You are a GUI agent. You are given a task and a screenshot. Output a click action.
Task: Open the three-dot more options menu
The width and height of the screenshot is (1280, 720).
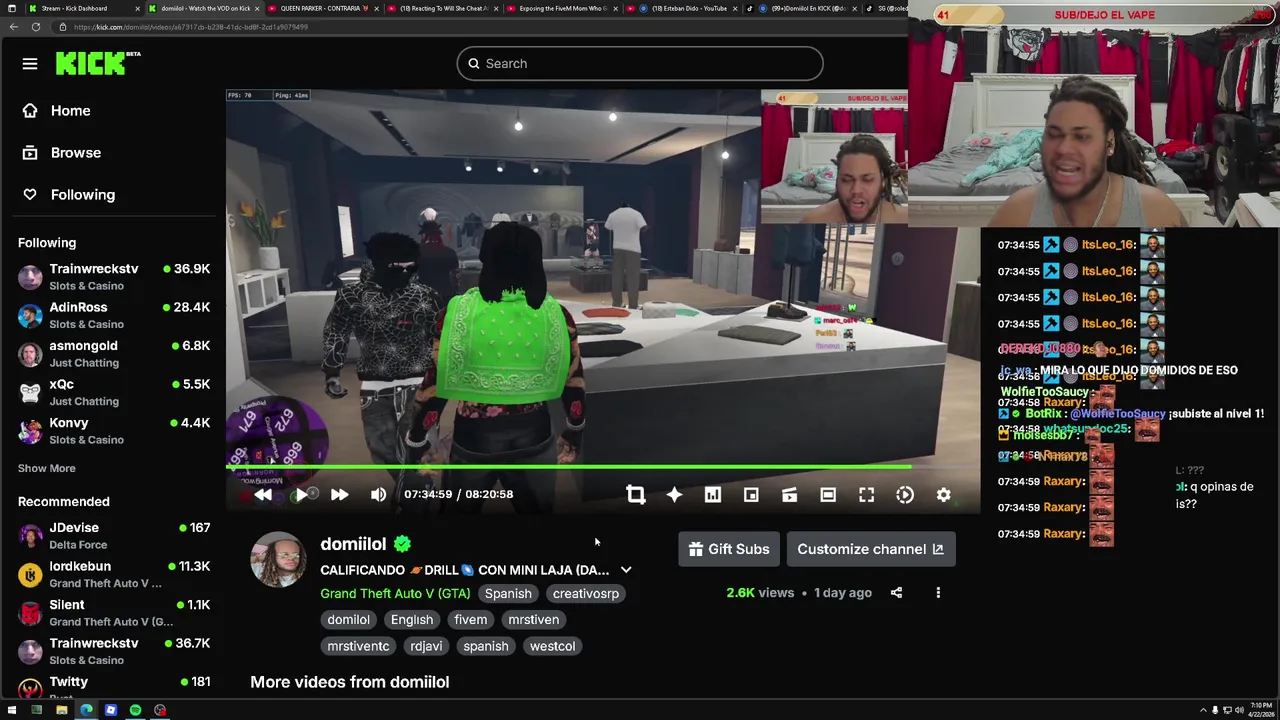(x=938, y=593)
